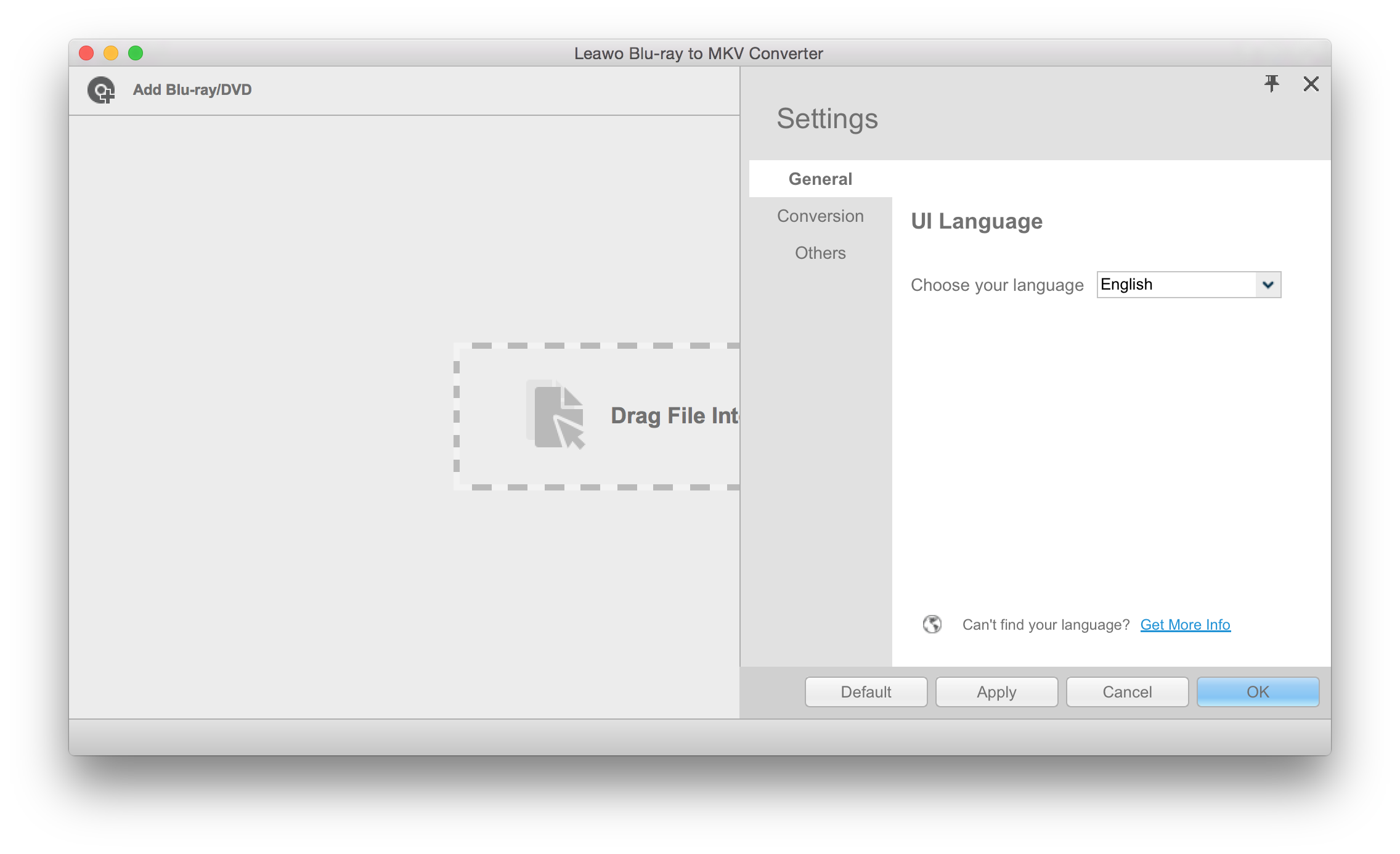Select the General settings tab
The width and height of the screenshot is (1400, 854).
(820, 179)
